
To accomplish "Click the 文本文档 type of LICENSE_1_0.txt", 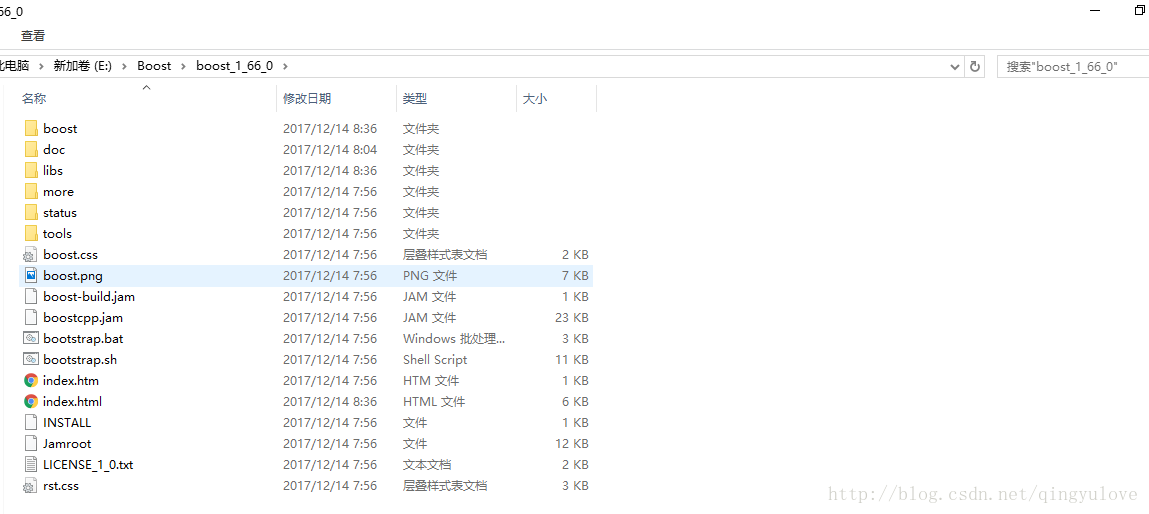I will [426, 464].
